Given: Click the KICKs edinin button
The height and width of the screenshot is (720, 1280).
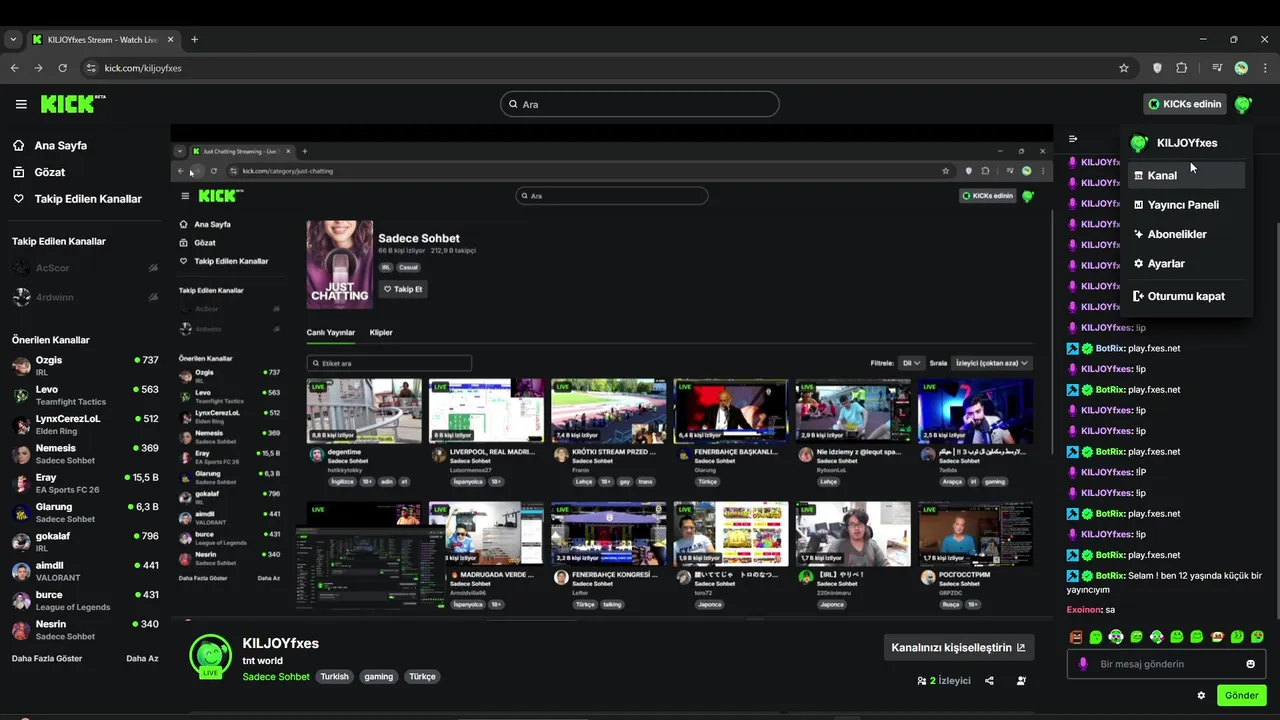Looking at the screenshot, I should click(x=1185, y=104).
